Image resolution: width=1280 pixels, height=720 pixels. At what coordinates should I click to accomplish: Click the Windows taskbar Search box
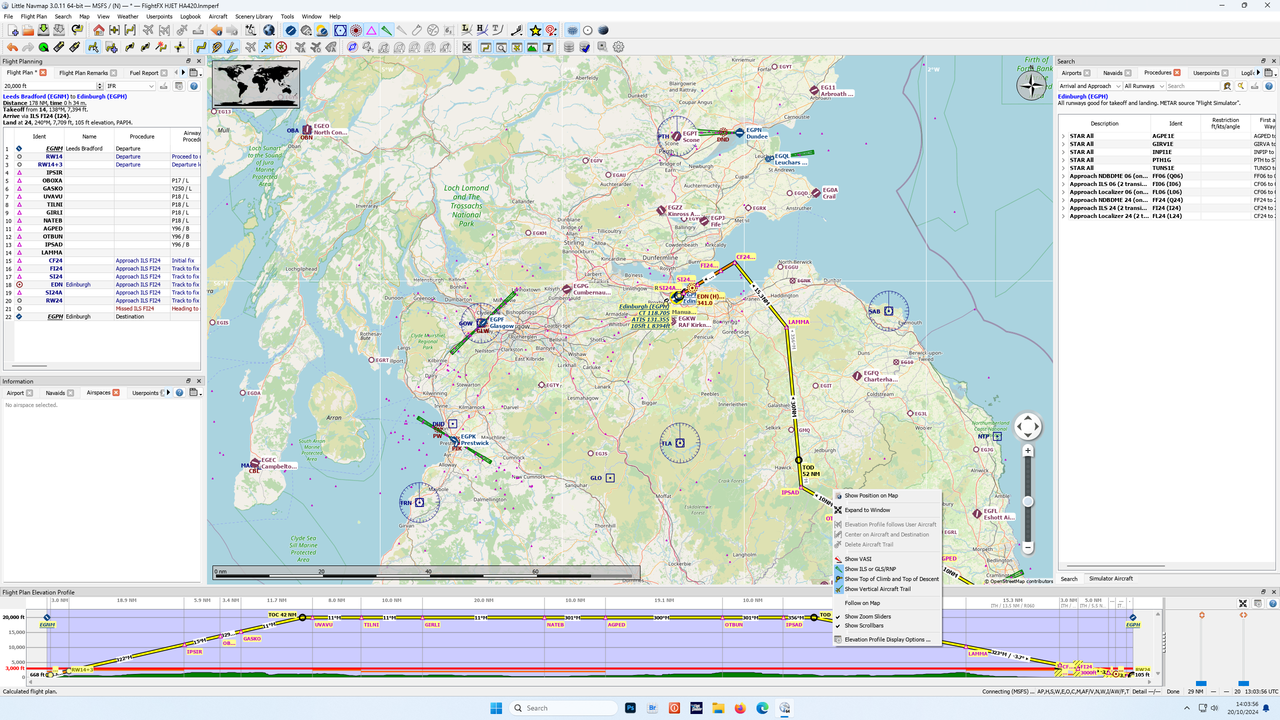[562, 708]
